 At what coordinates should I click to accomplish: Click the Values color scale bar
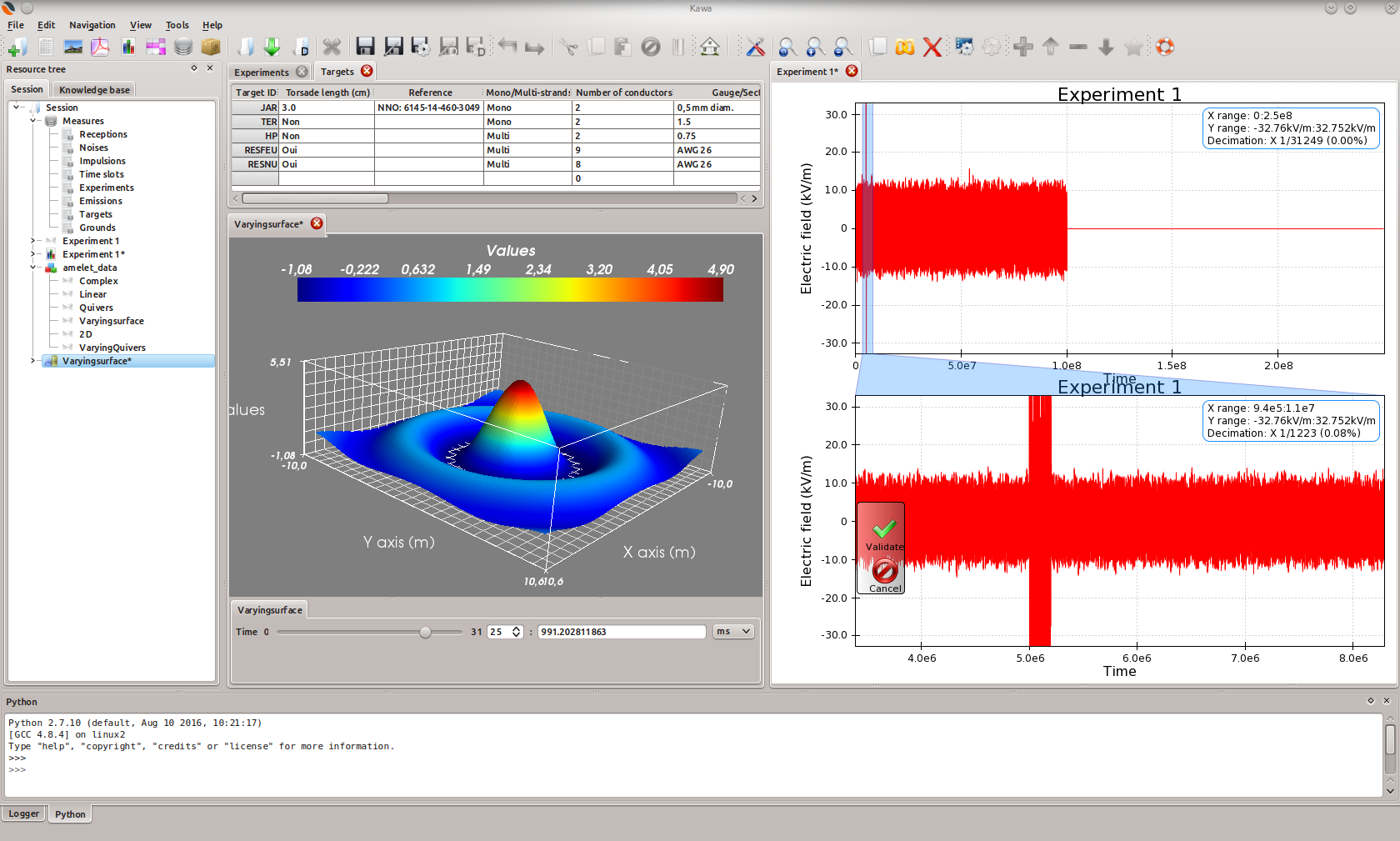pyautogui.click(x=510, y=289)
